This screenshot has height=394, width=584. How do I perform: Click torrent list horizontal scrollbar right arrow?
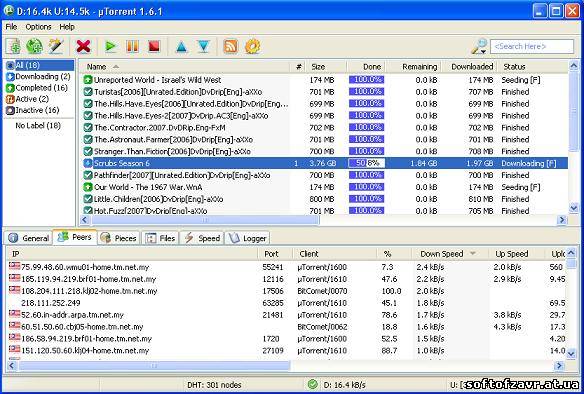pos(561,220)
